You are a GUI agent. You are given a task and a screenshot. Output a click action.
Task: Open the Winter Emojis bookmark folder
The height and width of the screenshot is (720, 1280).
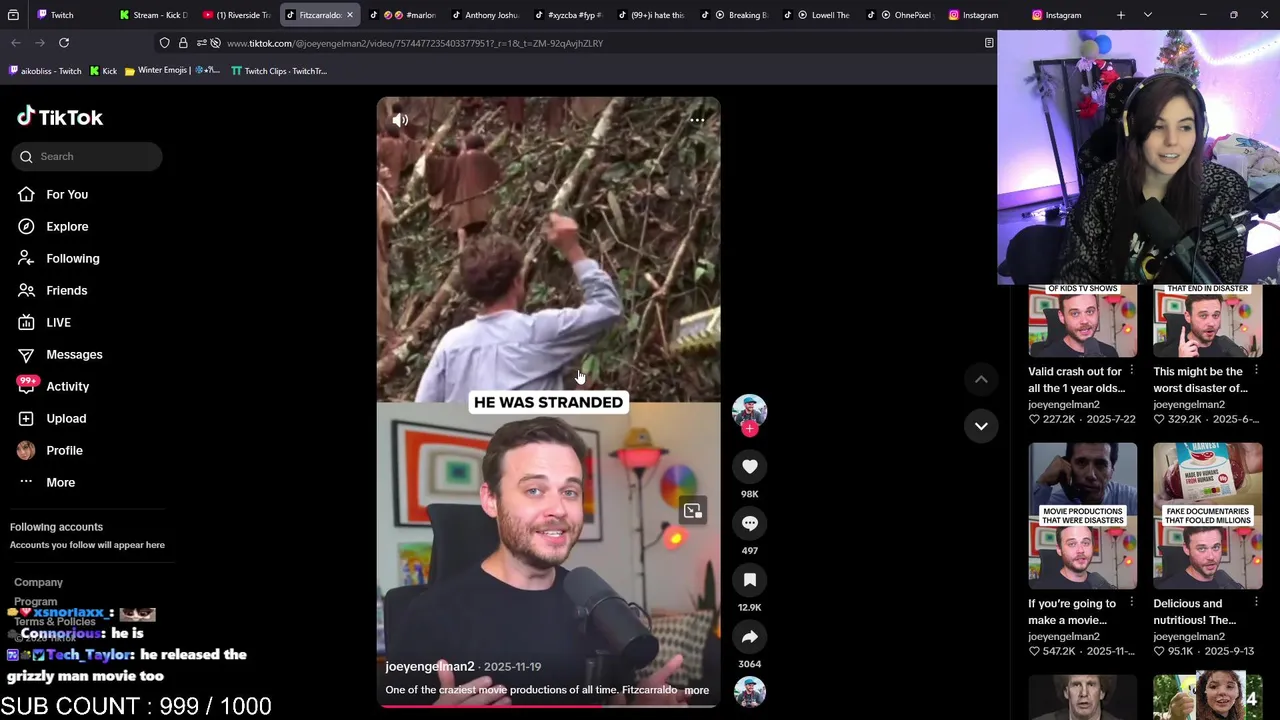pyautogui.click(x=172, y=71)
